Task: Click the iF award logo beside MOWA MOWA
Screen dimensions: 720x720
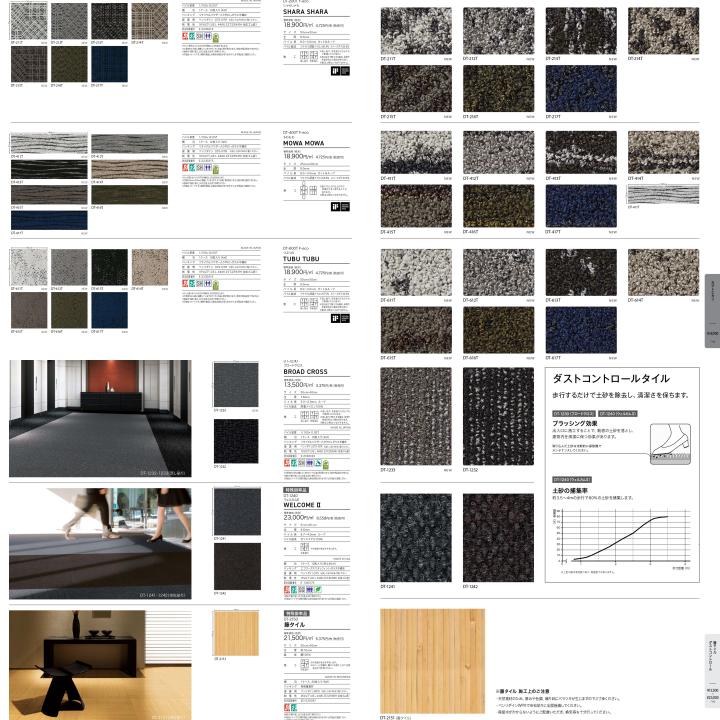Action: tap(340, 207)
